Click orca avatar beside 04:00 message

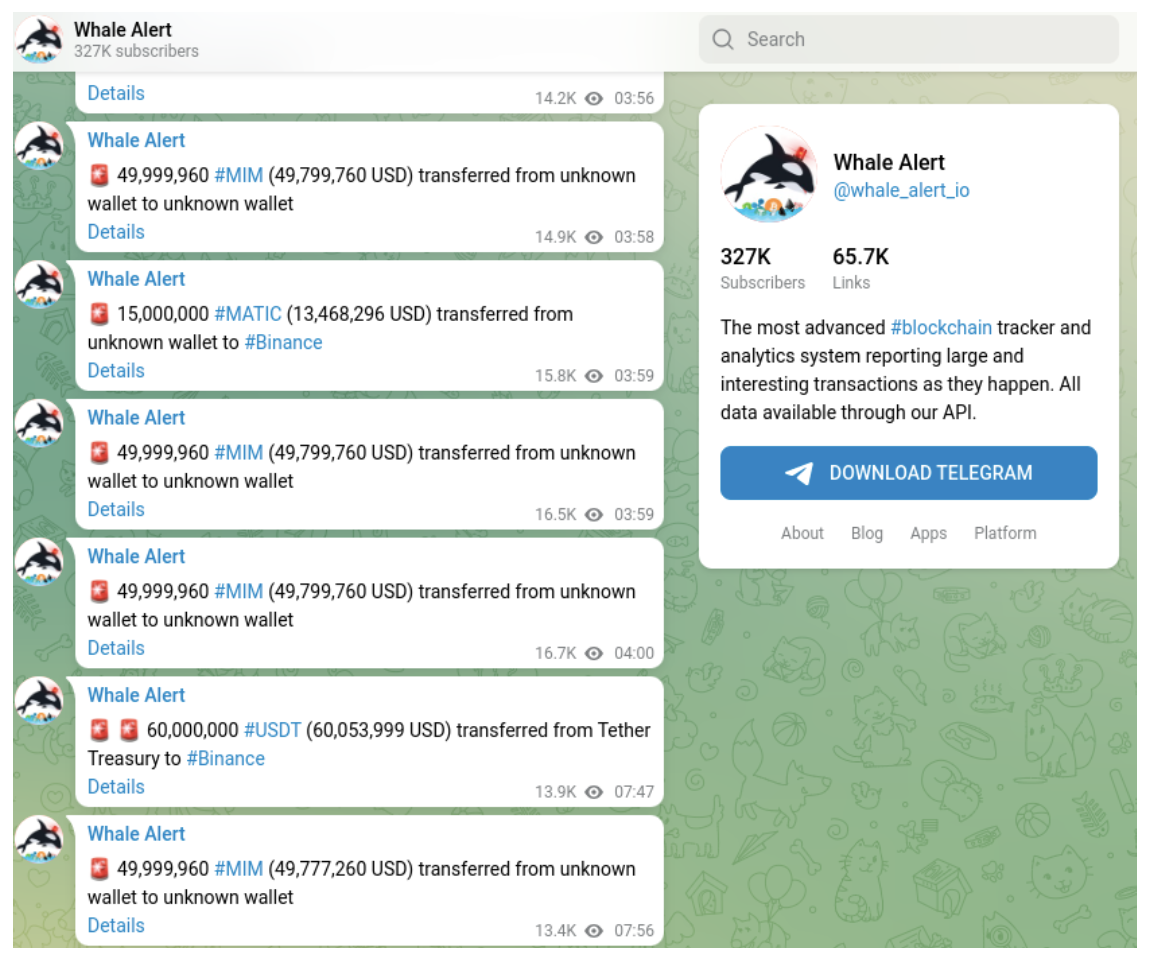click(40, 562)
